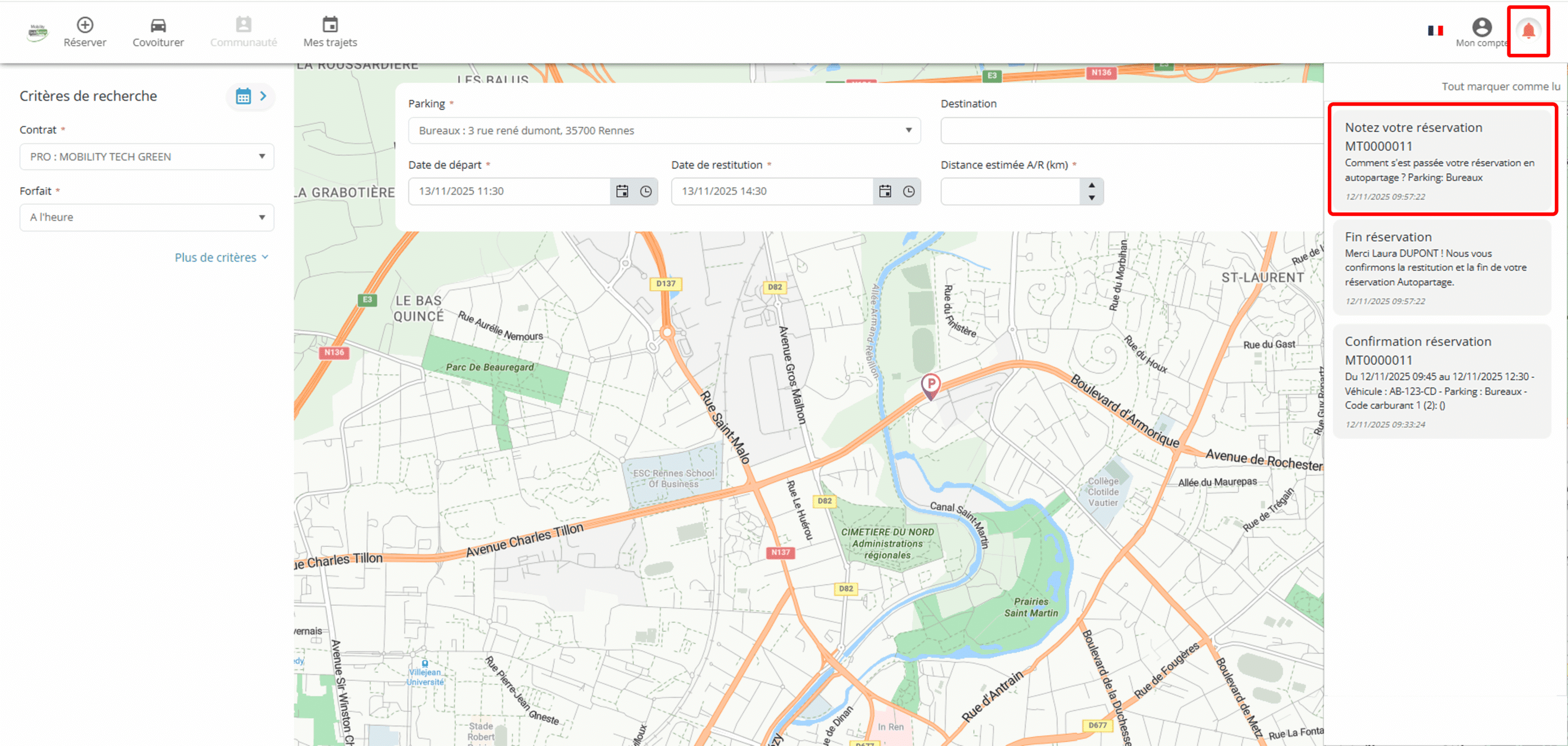Click the Distance estimée A/R input
Screen dimensions: 1568x746
(x=1010, y=191)
